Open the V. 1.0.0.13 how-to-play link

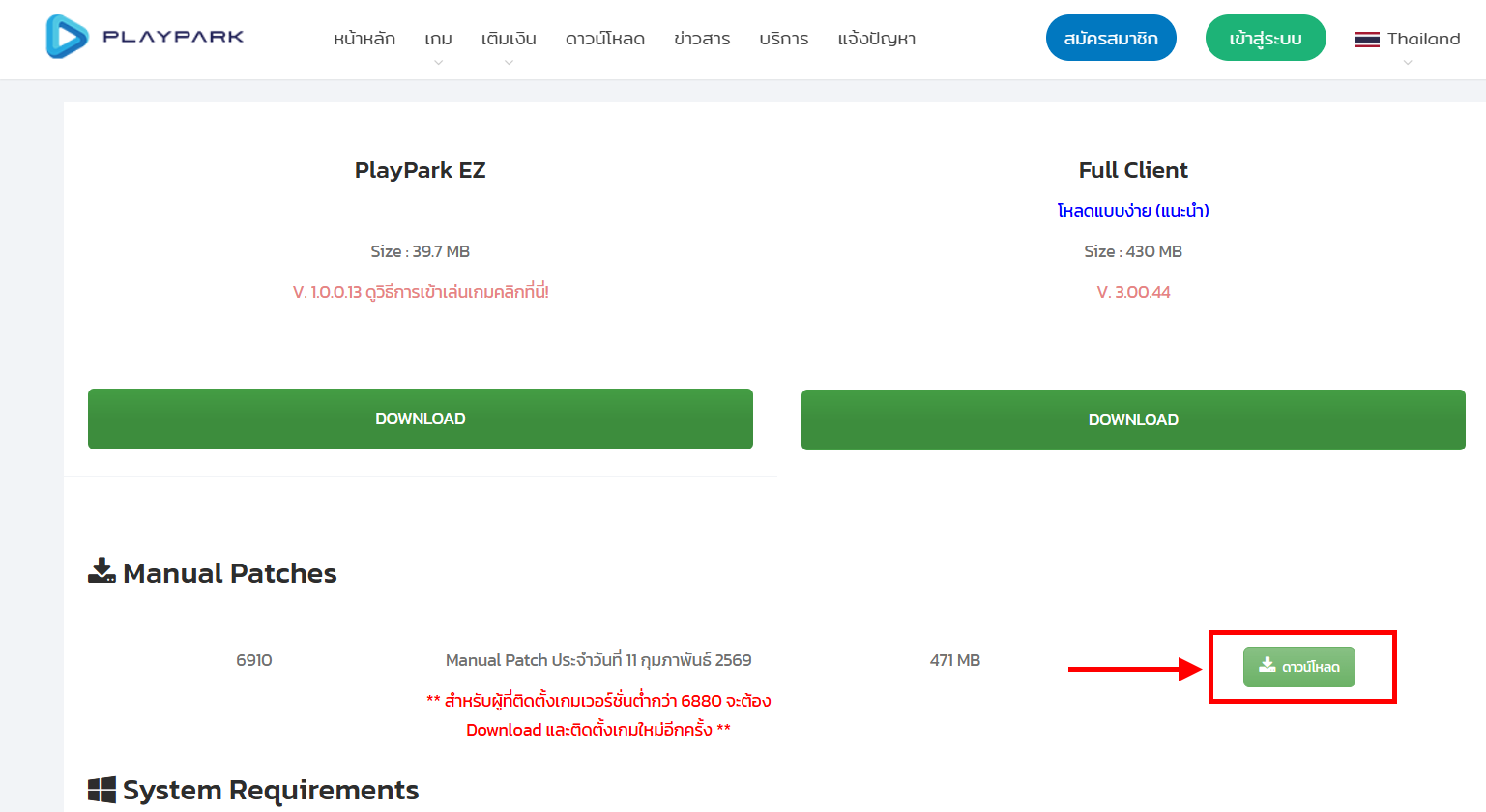point(421,292)
